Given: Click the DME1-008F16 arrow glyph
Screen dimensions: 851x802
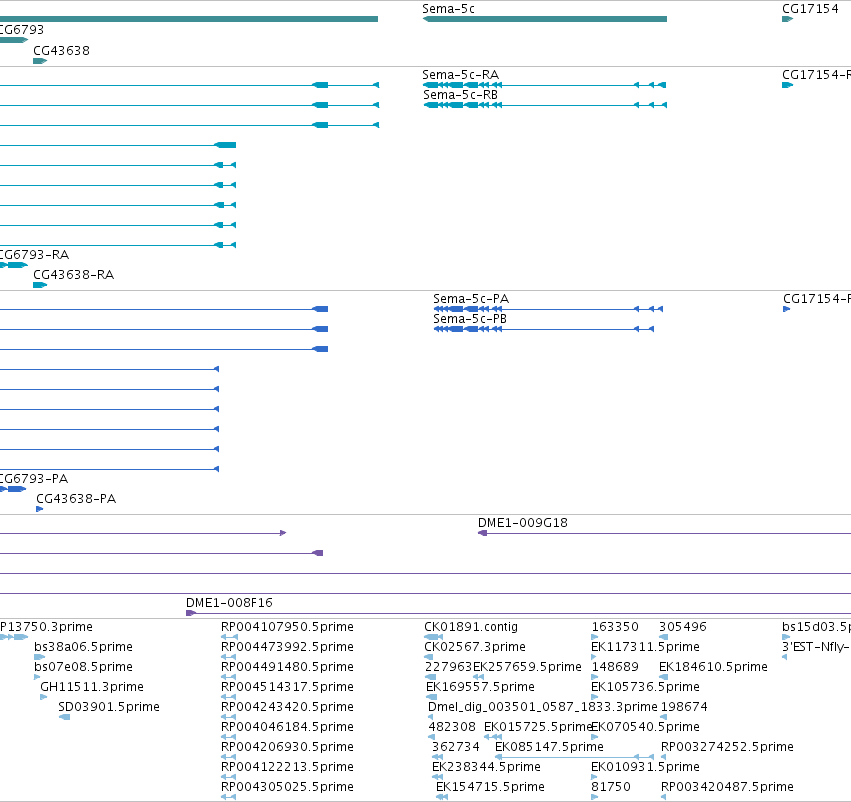Looking at the screenshot, I should [190, 613].
